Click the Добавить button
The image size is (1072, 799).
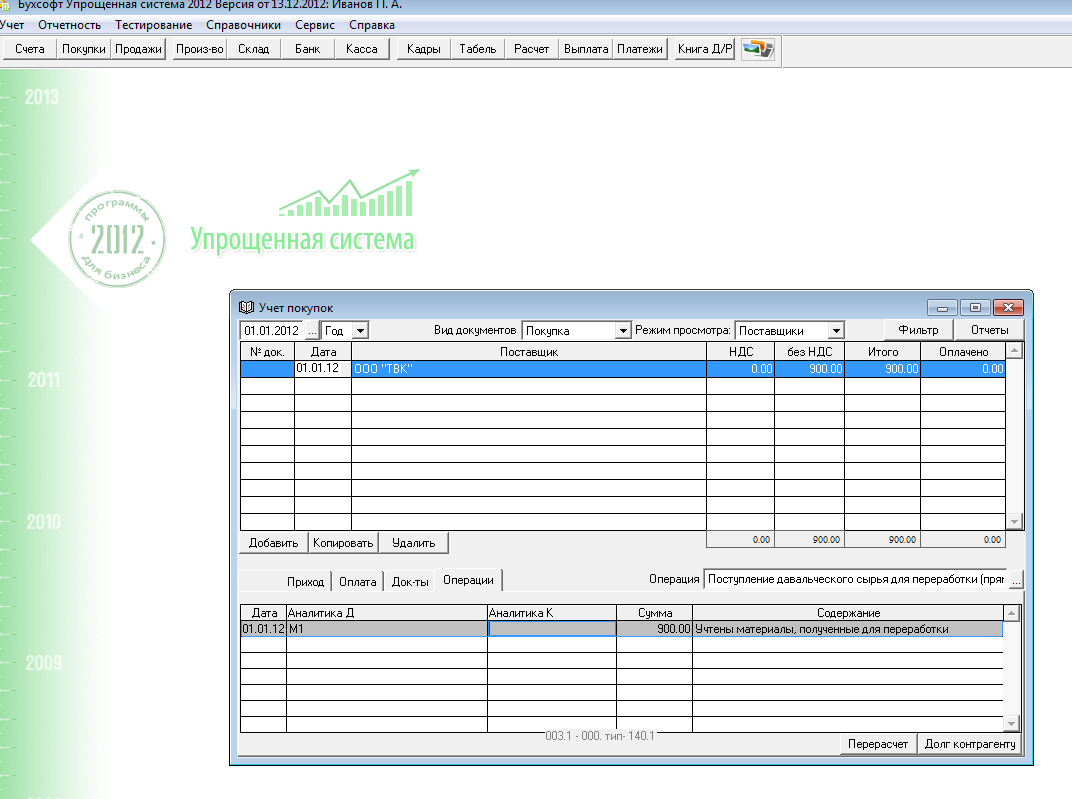(273, 543)
